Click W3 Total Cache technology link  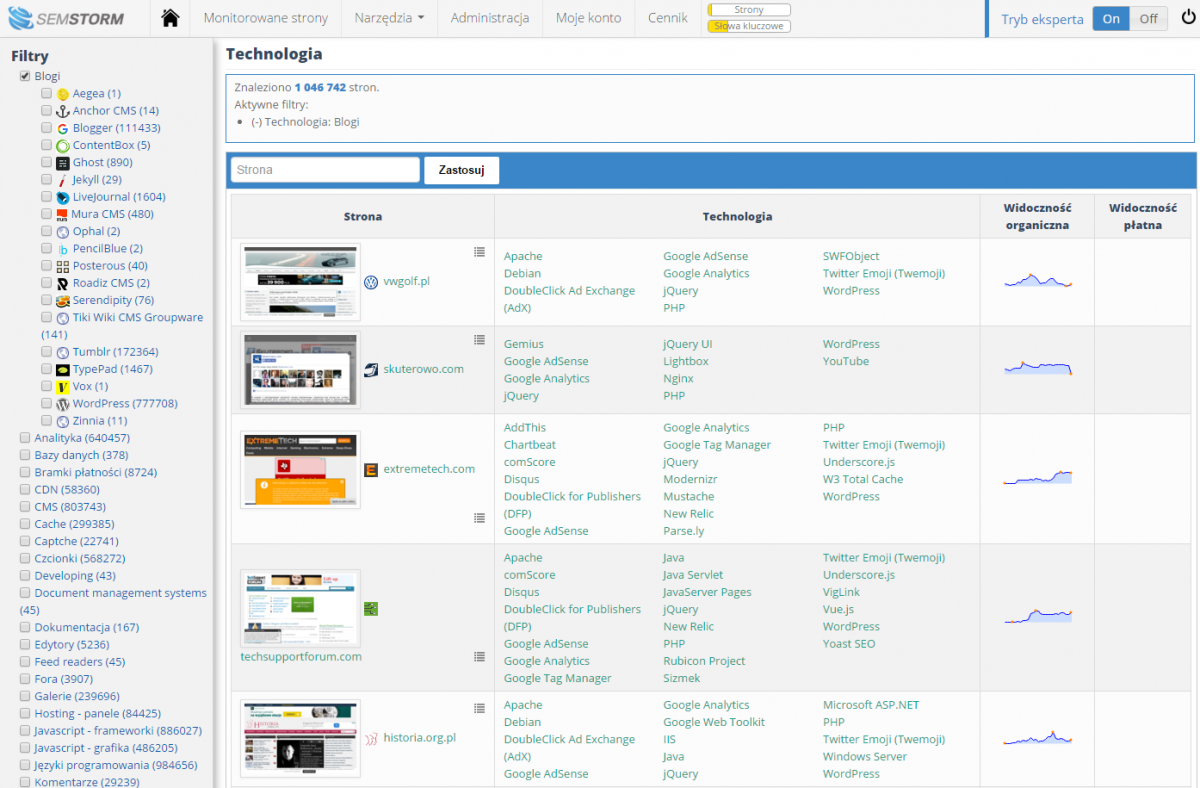click(x=863, y=479)
